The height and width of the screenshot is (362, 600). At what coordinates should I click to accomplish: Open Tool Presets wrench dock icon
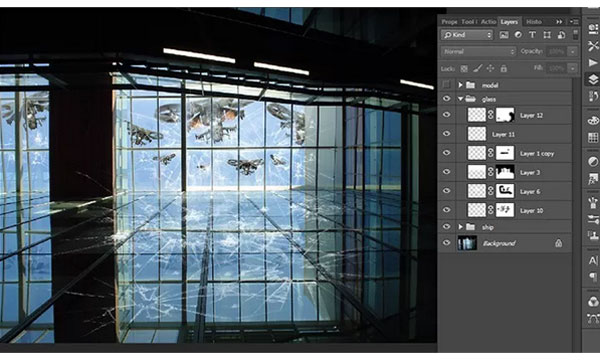(593, 46)
